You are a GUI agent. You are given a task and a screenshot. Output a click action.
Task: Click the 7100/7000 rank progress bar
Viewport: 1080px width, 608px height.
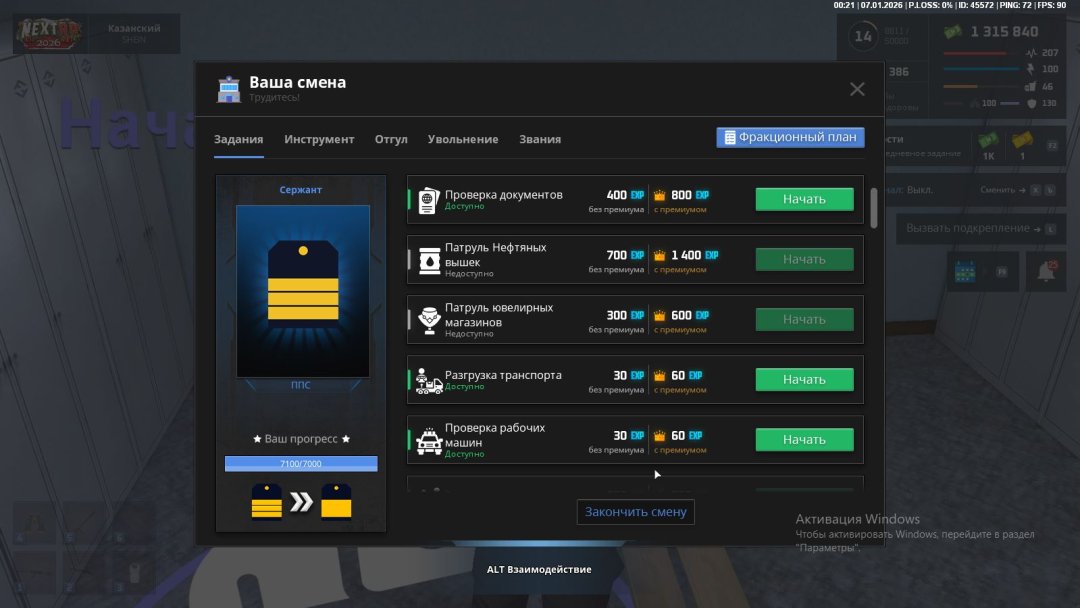coord(301,464)
